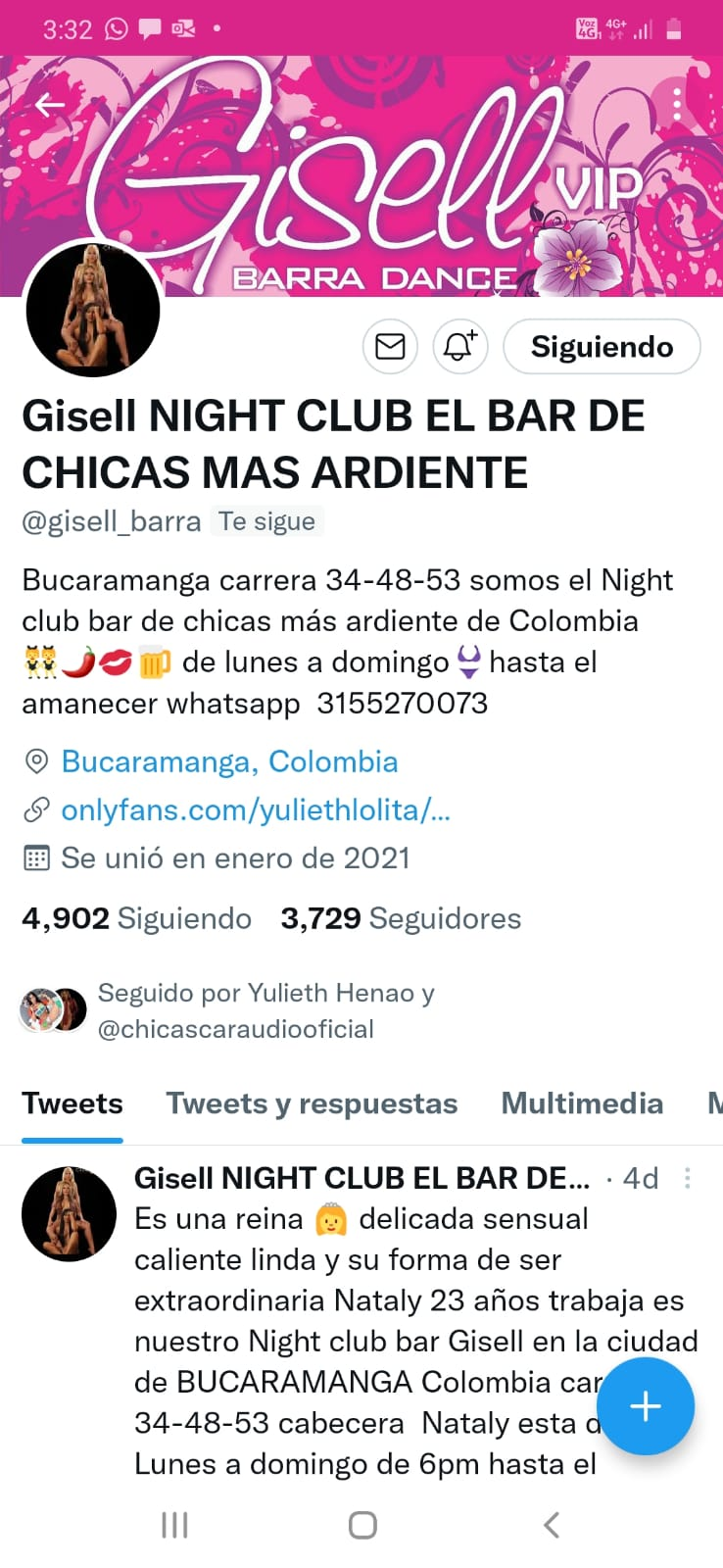Open direct message envelope icon
The image size is (723, 1568).
391,347
